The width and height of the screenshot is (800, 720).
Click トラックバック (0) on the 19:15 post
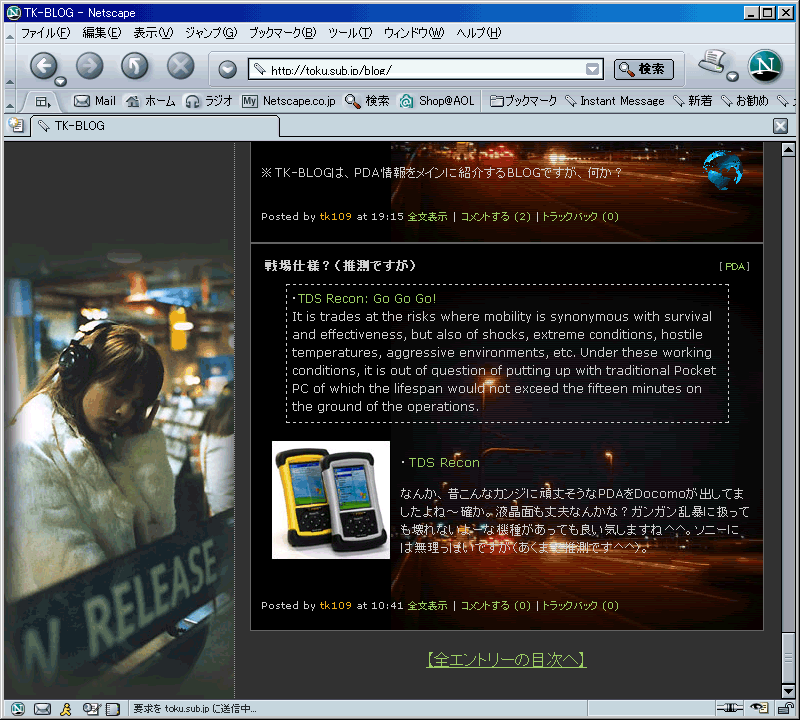(x=580, y=216)
